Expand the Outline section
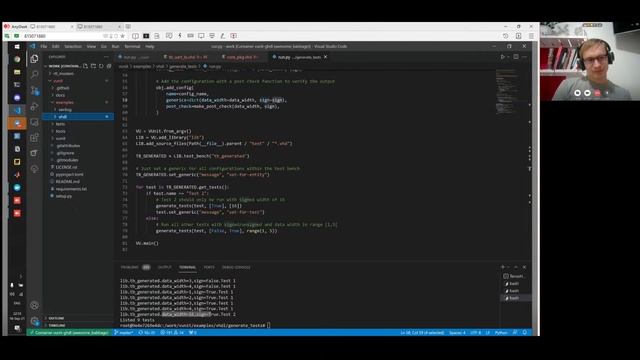 (56, 318)
